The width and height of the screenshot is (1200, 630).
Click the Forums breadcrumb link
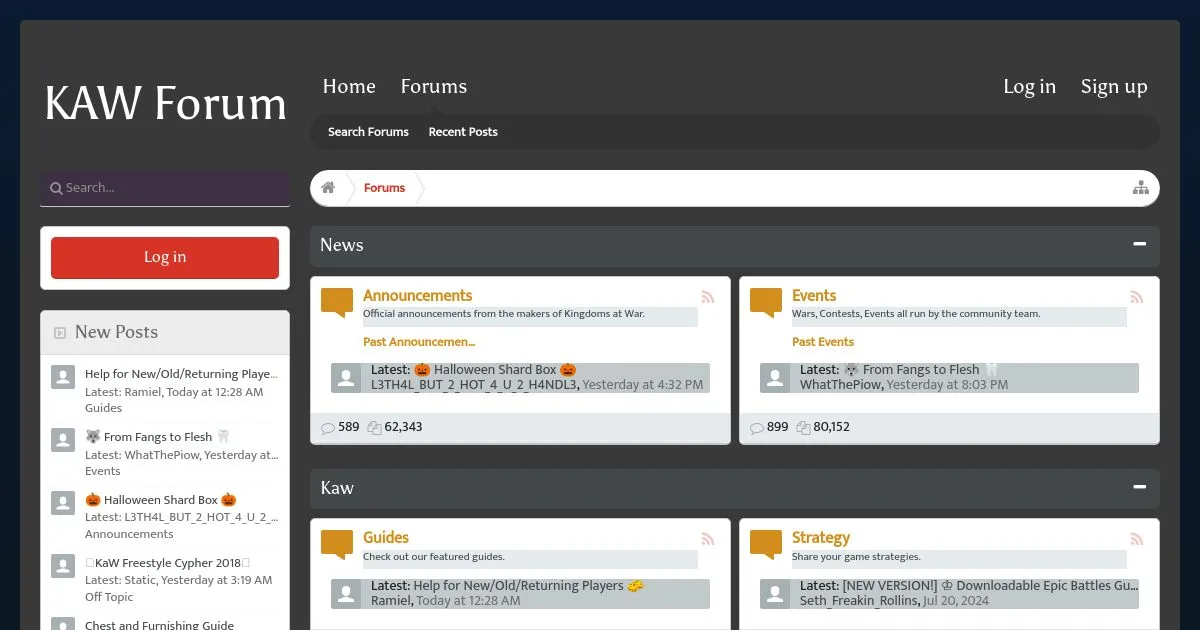(384, 188)
